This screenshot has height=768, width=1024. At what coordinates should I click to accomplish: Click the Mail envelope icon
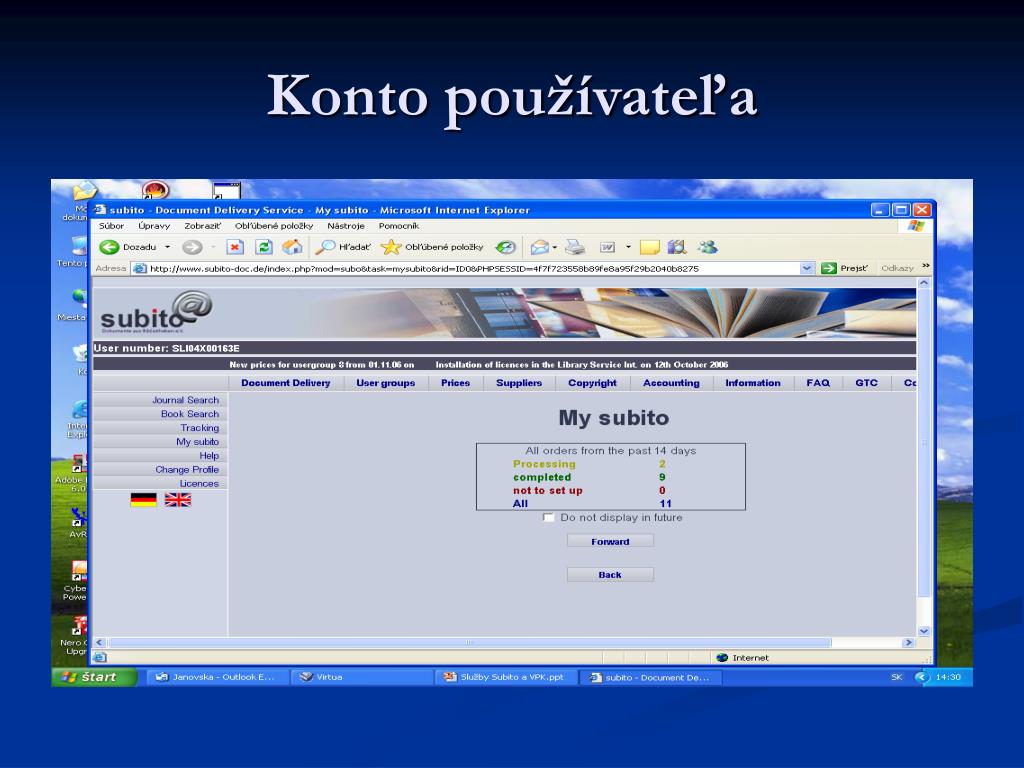click(x=539, y=247)
